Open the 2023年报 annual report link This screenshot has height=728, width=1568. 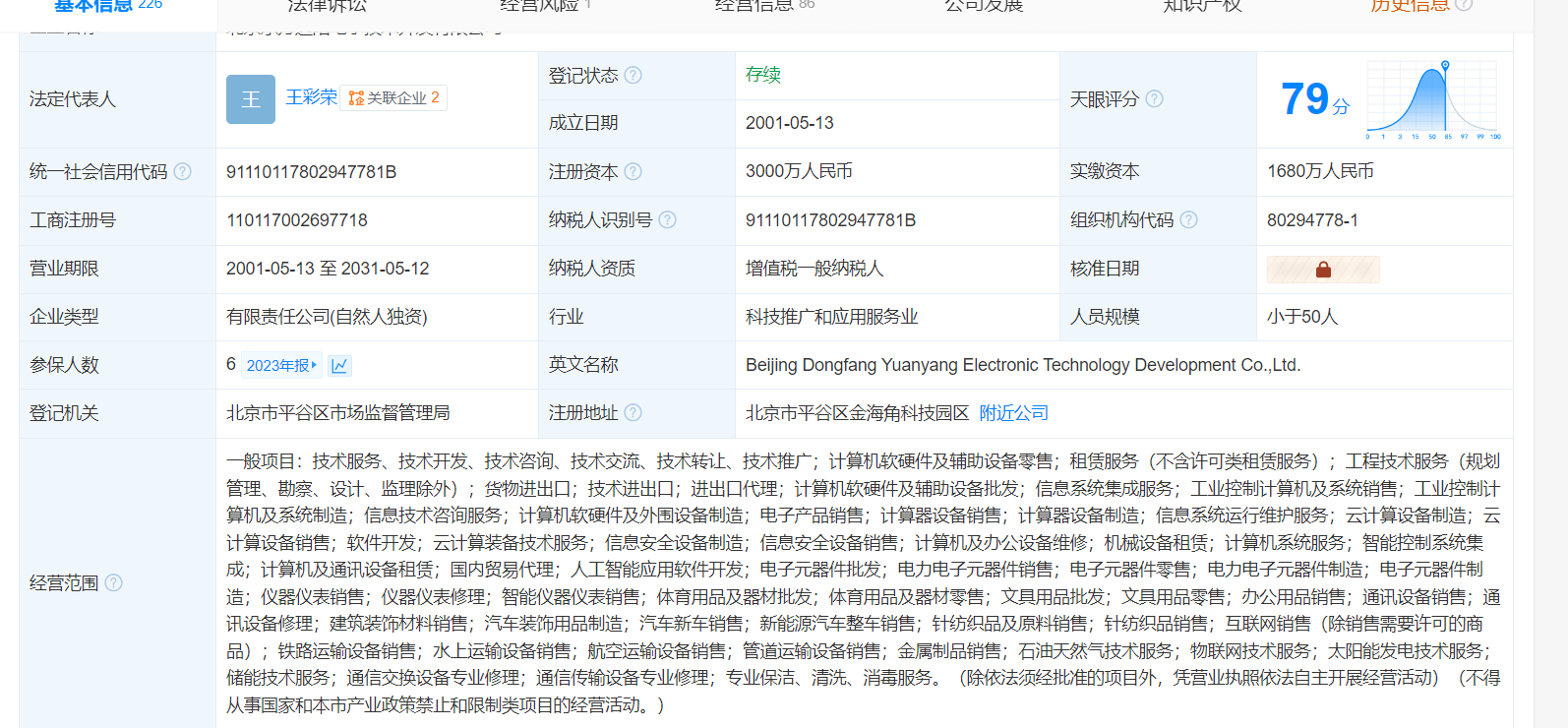click(281, 366)
